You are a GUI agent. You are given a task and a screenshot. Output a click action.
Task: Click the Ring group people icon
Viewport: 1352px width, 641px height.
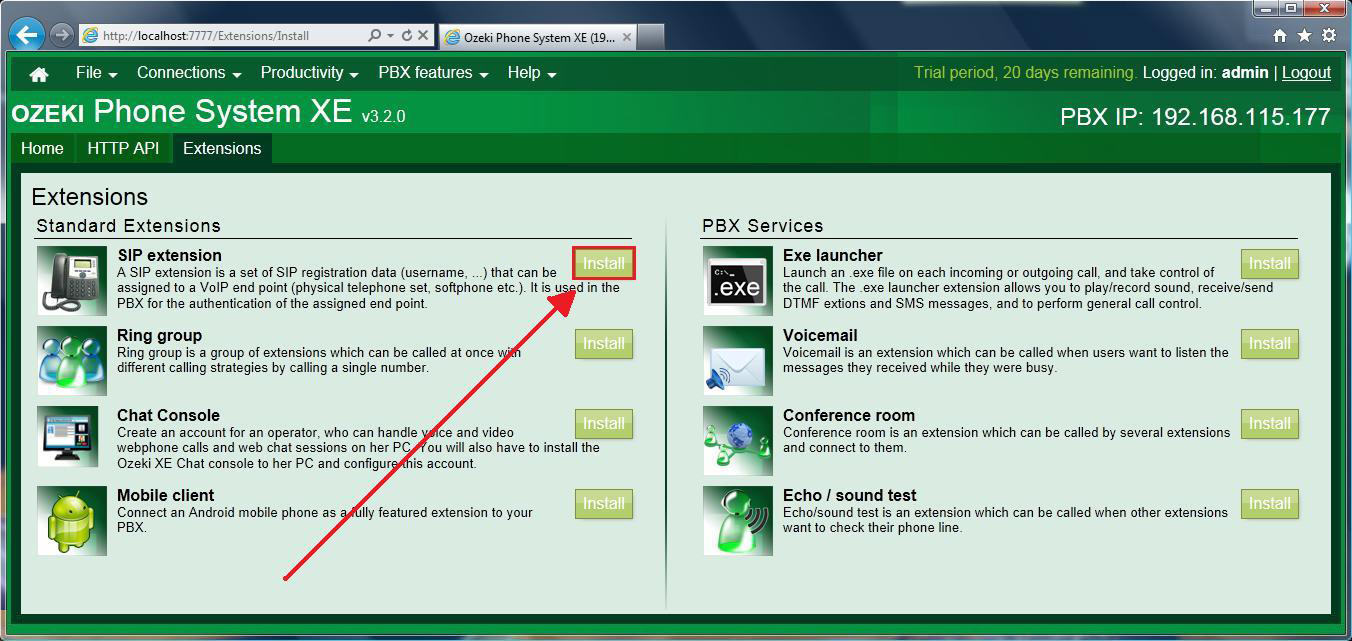[72, 361]
